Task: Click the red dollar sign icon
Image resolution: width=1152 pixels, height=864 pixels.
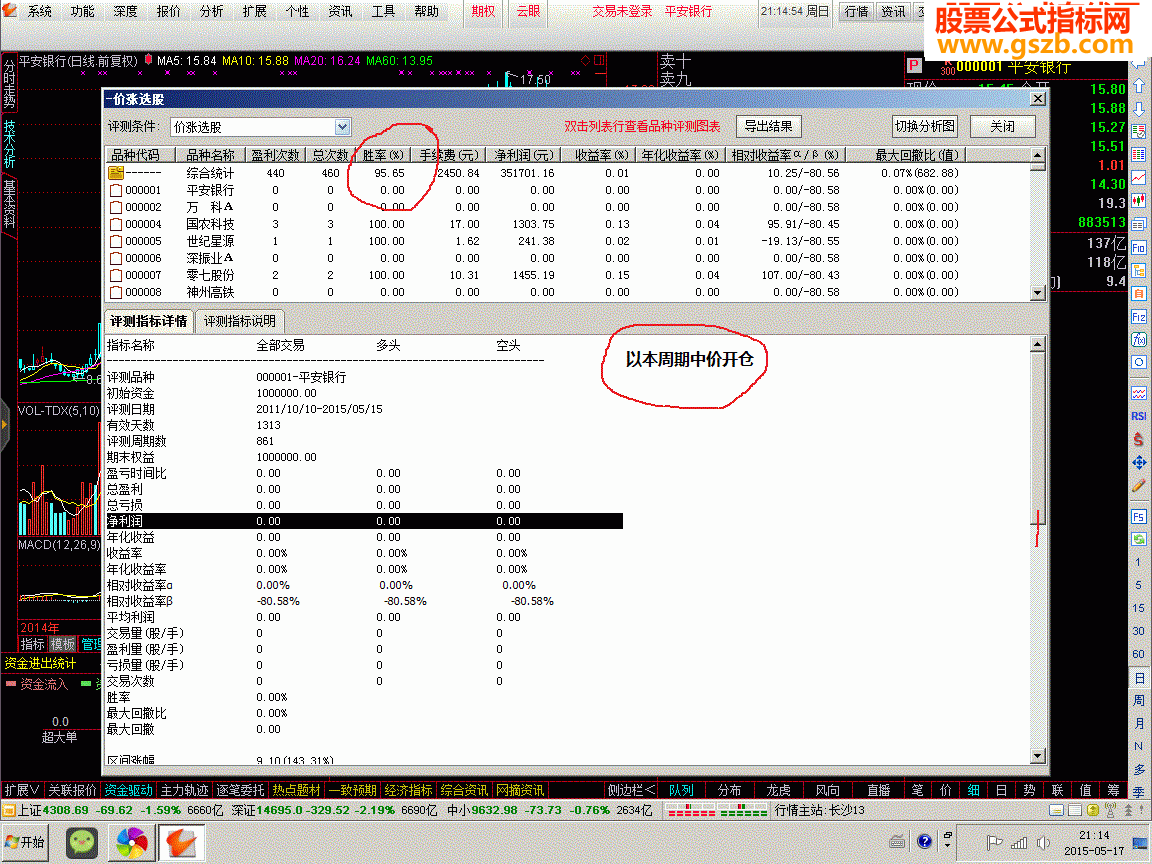Action: pos(1139,439)
